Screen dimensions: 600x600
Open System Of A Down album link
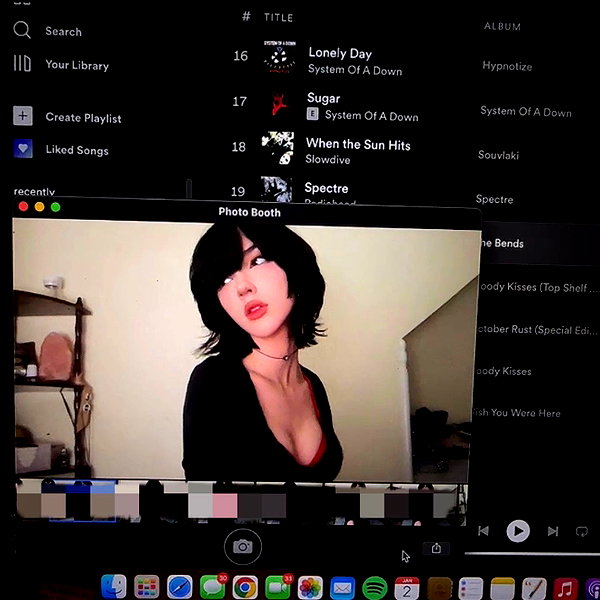coord(526,112)
